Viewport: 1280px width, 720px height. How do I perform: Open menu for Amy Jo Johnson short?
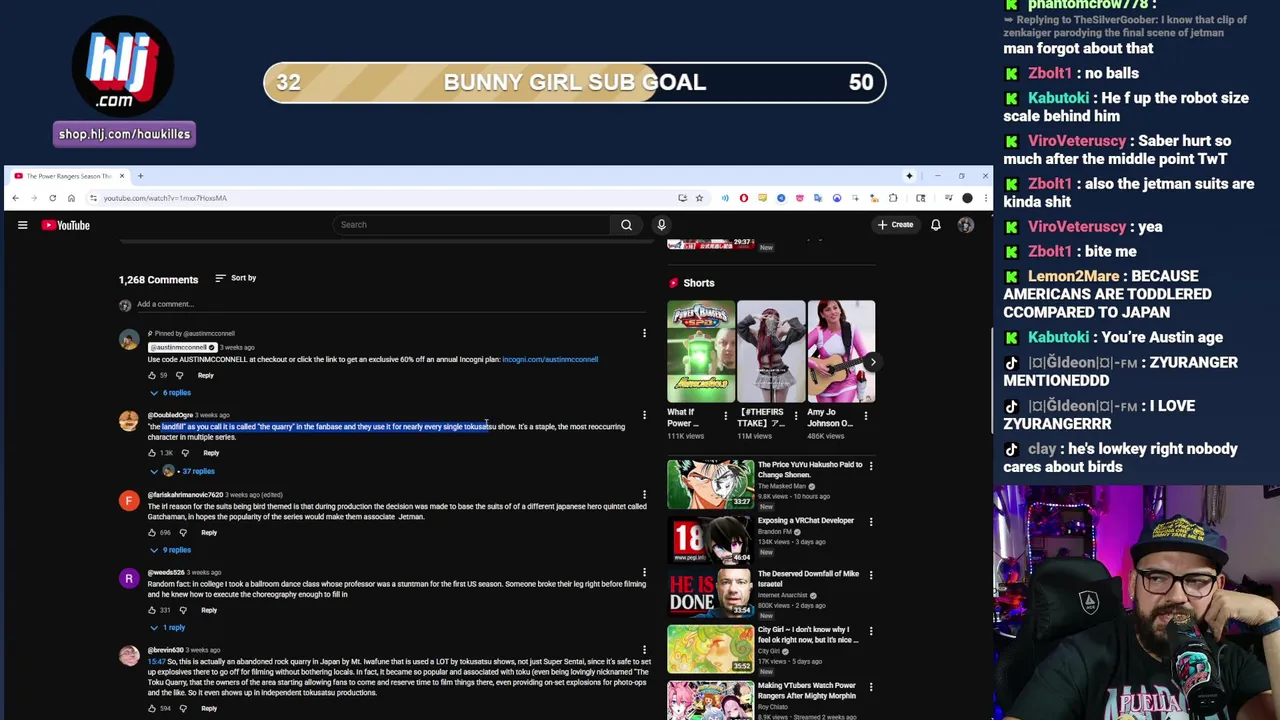[x=866, y=415]
